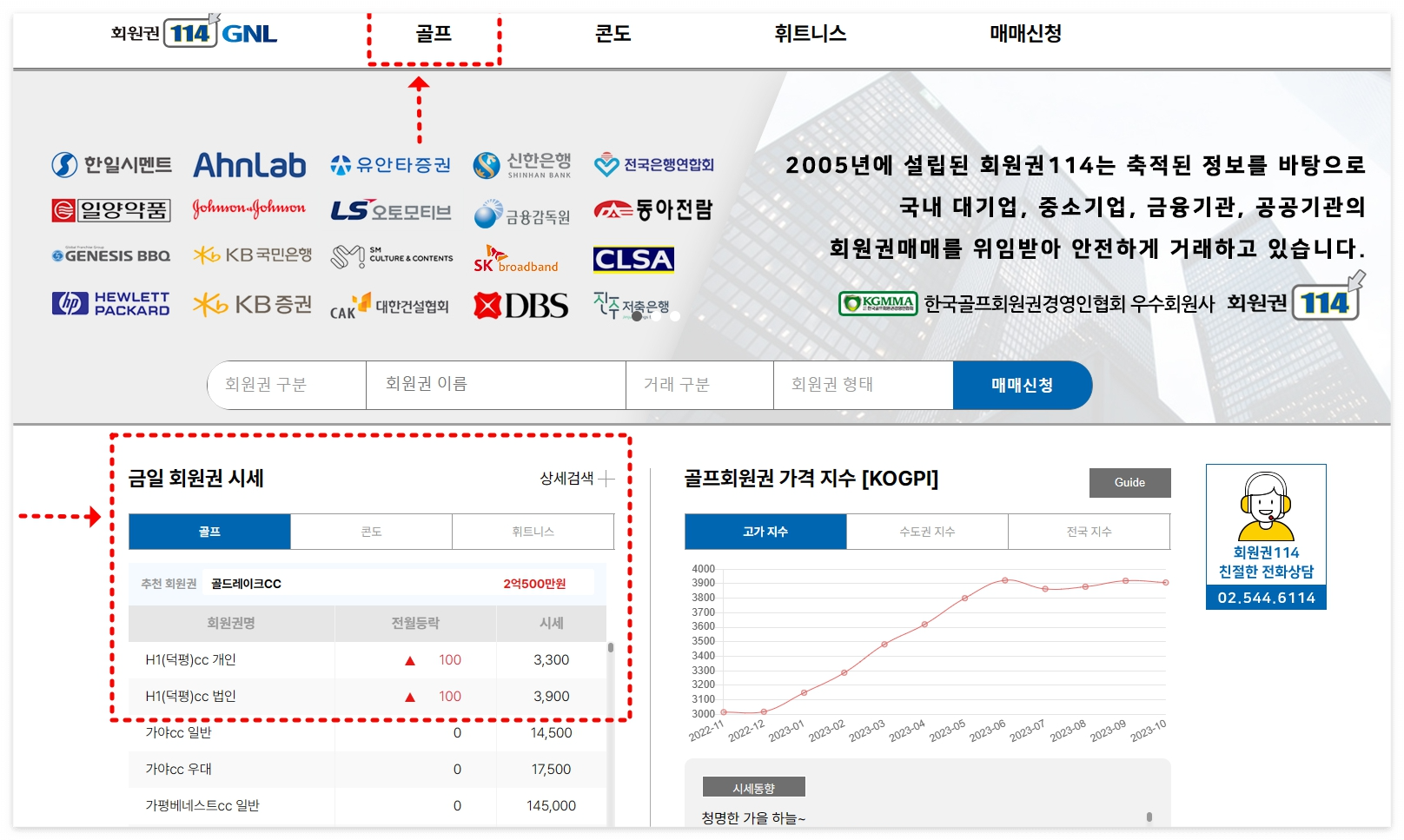Click the blue 매매신청 submit button
Screen dimensions: 1404x840
[1023, 385]
